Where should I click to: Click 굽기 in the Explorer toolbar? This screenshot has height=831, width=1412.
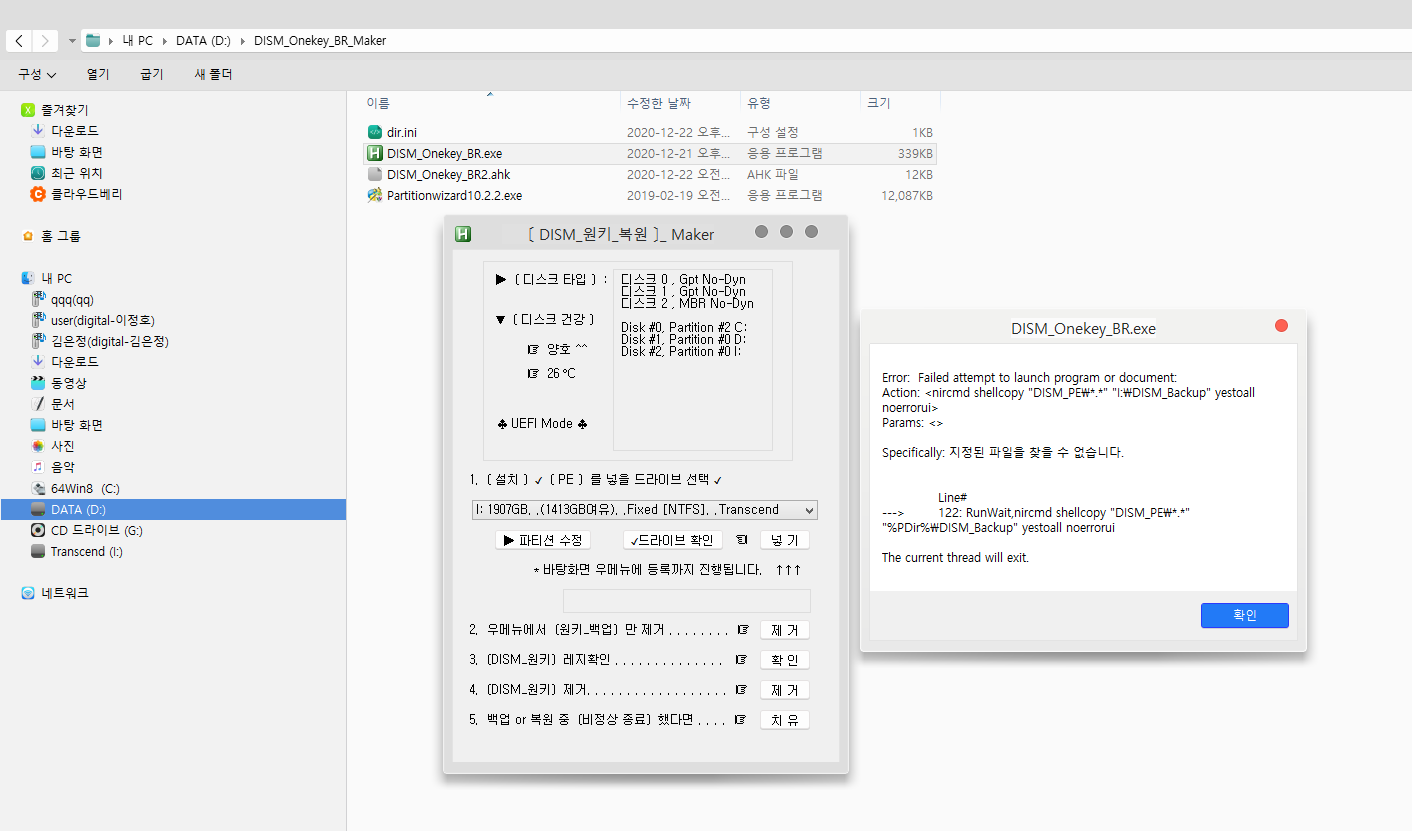[x=152, y=75]
